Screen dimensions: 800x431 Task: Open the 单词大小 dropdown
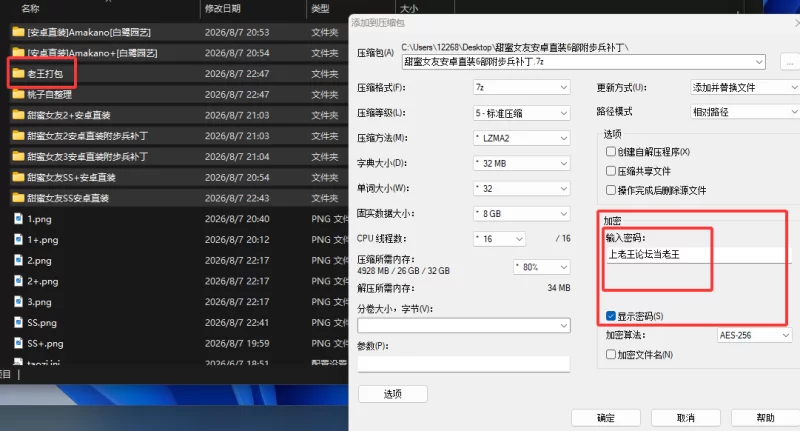(x=521, y=189)
